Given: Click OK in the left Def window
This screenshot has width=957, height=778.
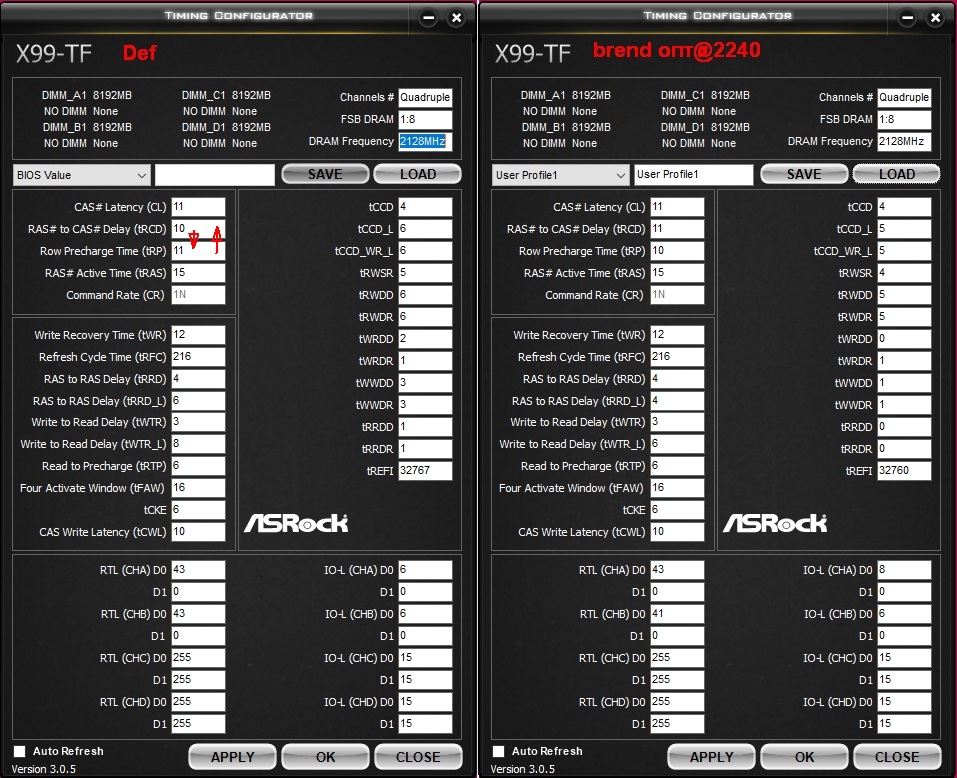Looking at the screenshot, I should point(325,757).
